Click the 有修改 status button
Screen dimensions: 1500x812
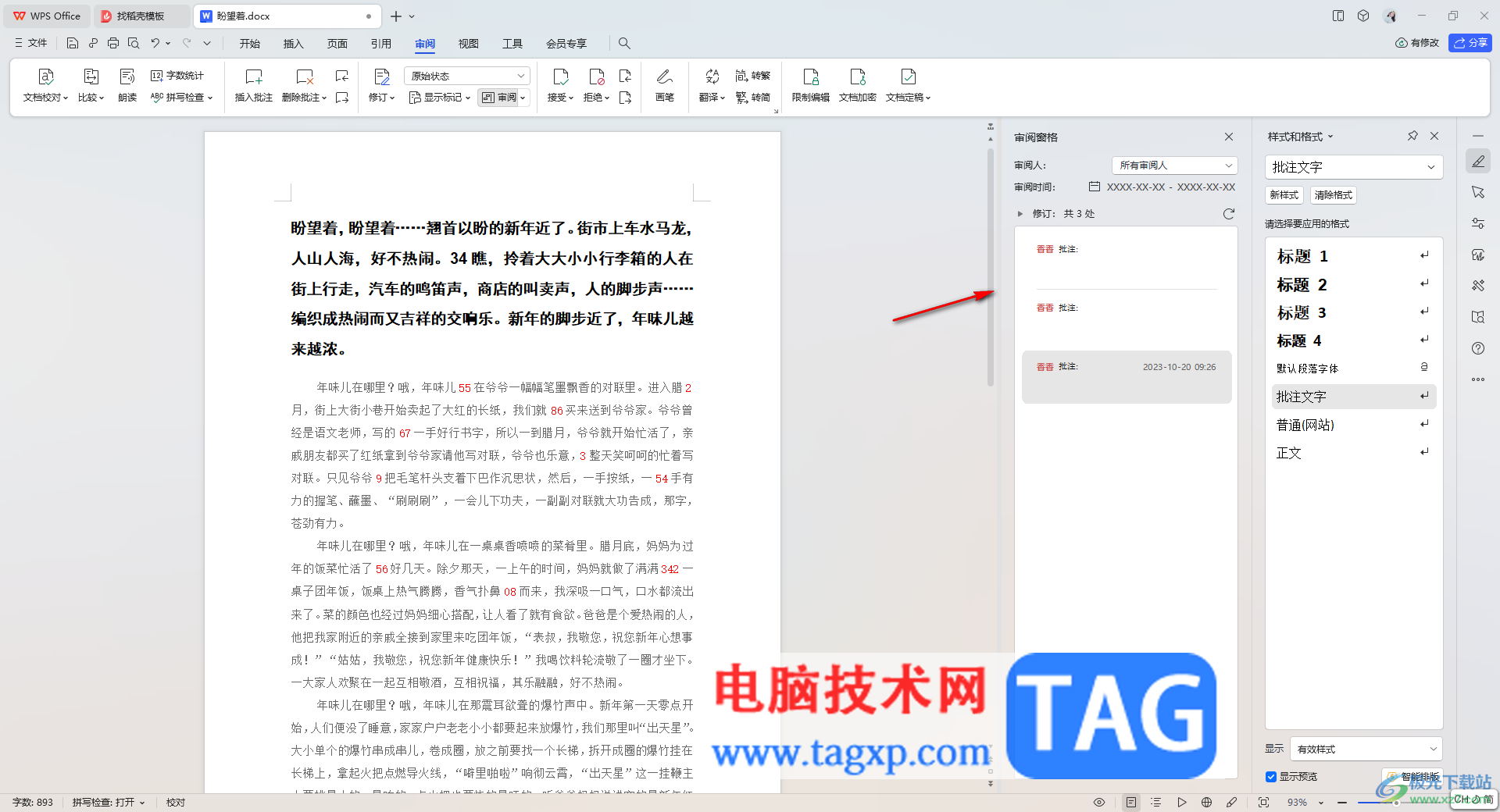1417,43
